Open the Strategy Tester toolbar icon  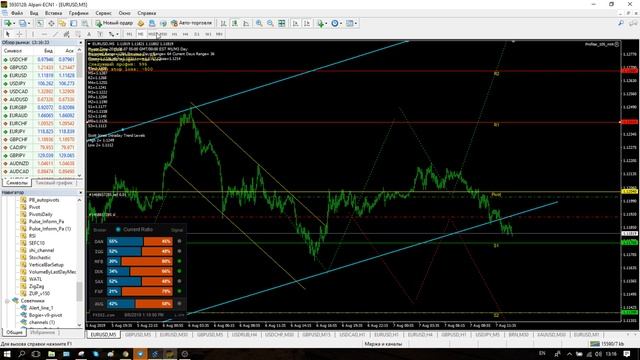point(85,23)
